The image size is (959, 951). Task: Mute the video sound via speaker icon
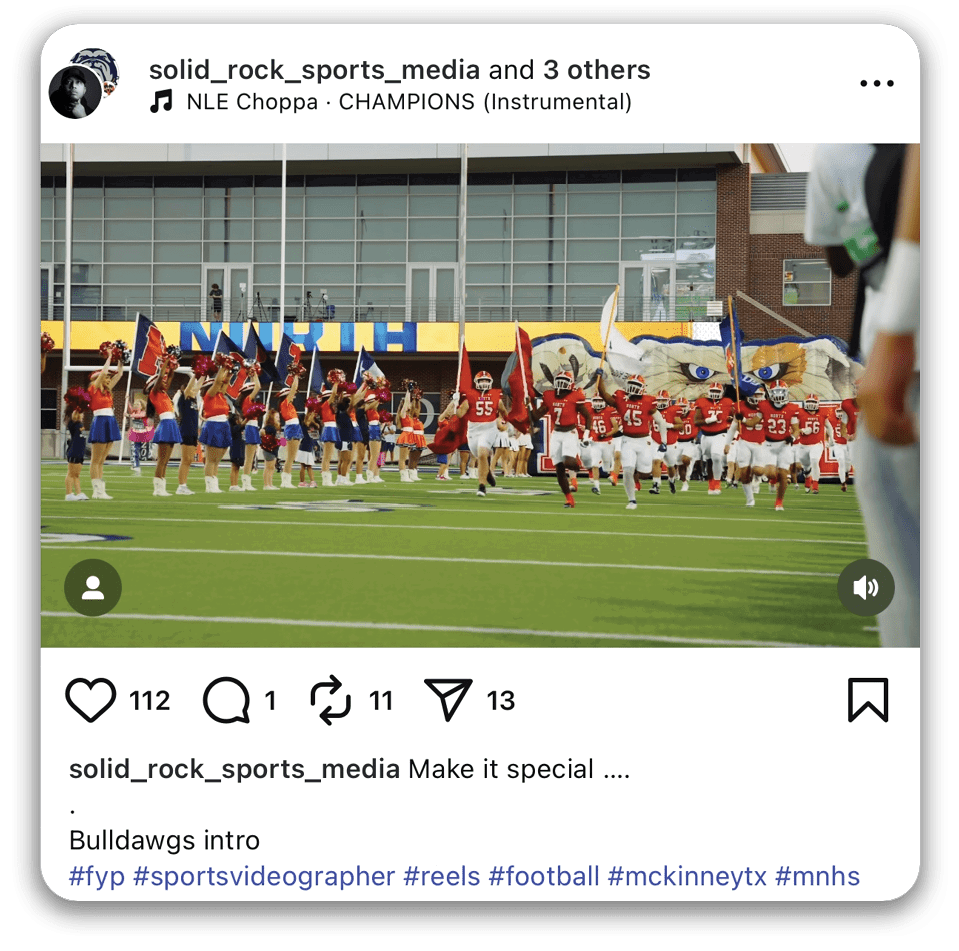click(x=865, y=587)
